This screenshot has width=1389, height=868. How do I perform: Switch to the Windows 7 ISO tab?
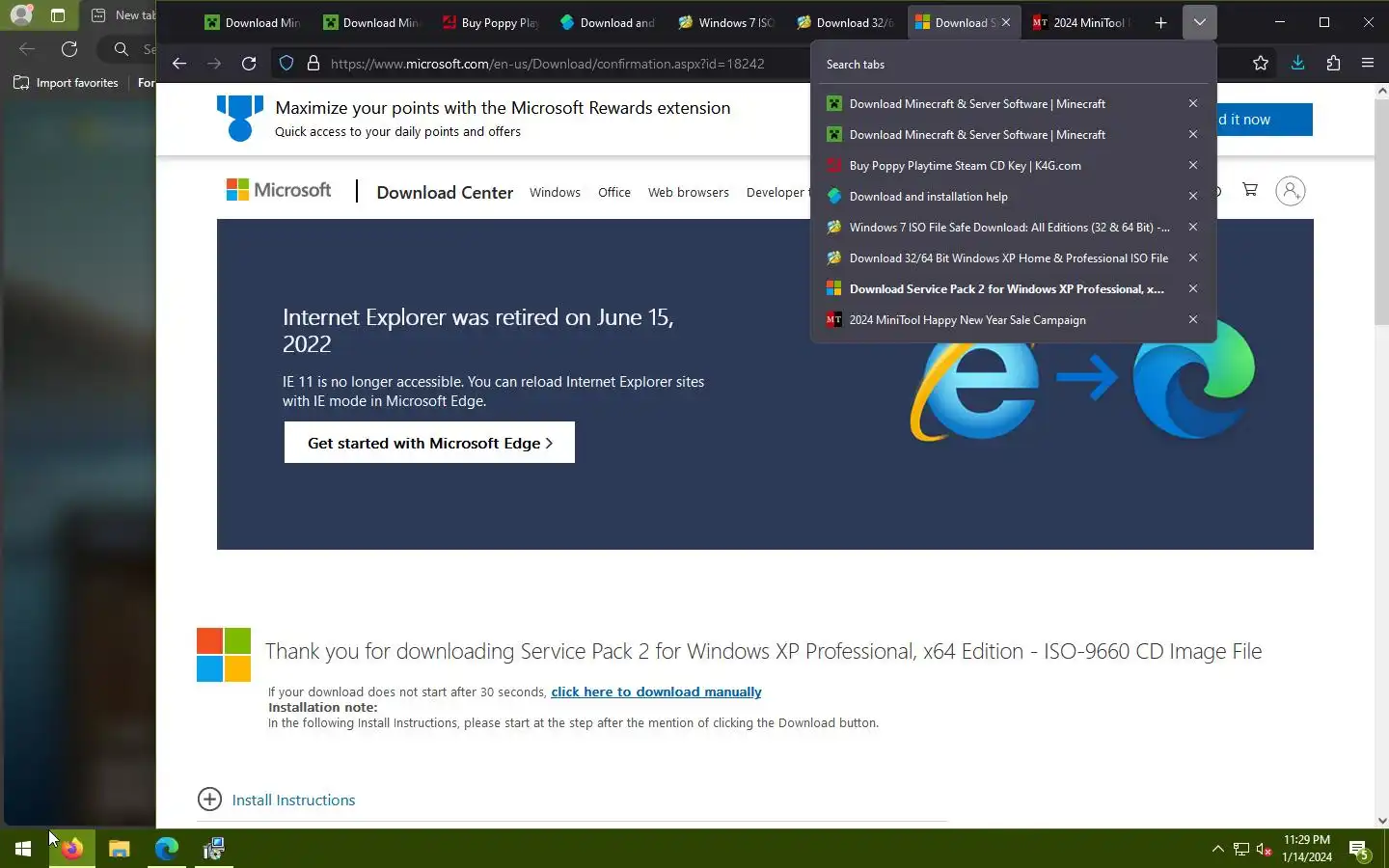click(726, 22)
